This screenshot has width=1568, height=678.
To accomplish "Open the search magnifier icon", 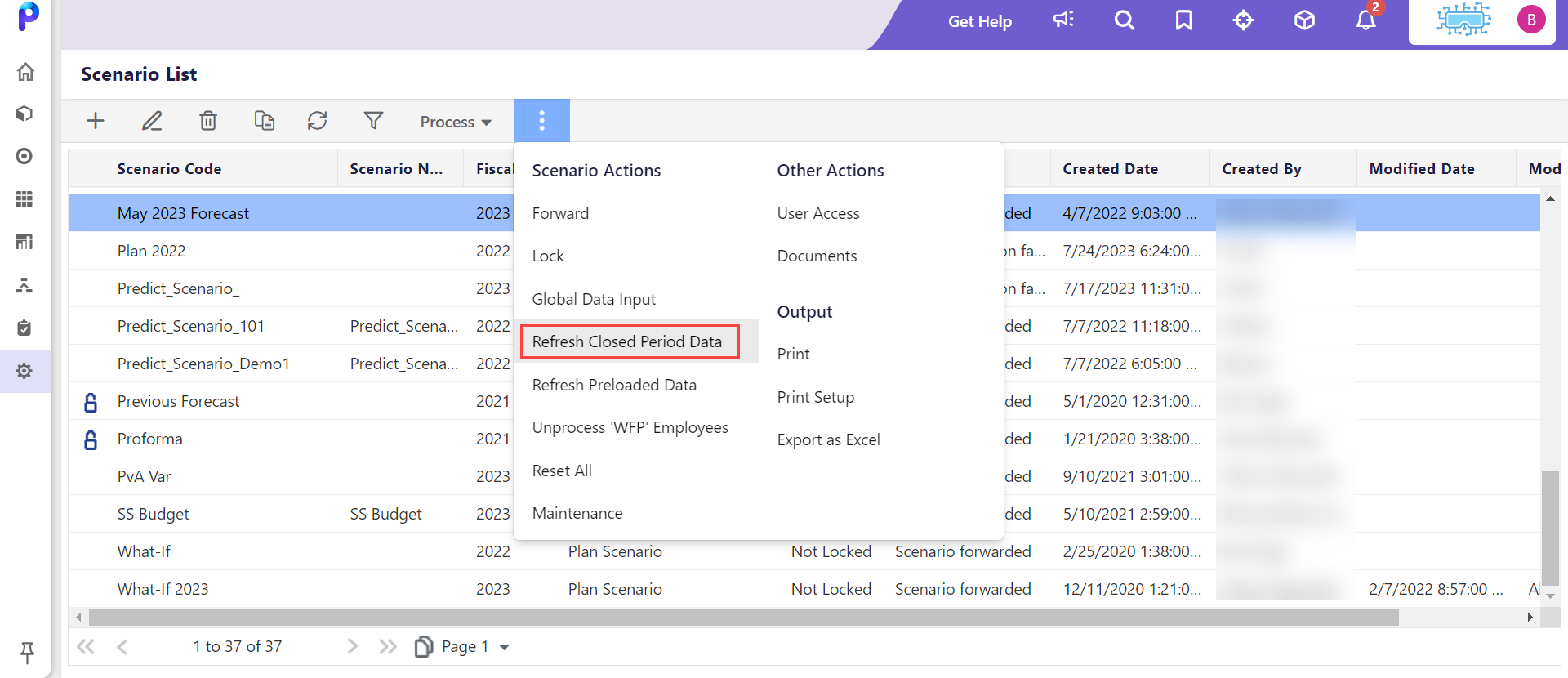I will pos(1125,20).
